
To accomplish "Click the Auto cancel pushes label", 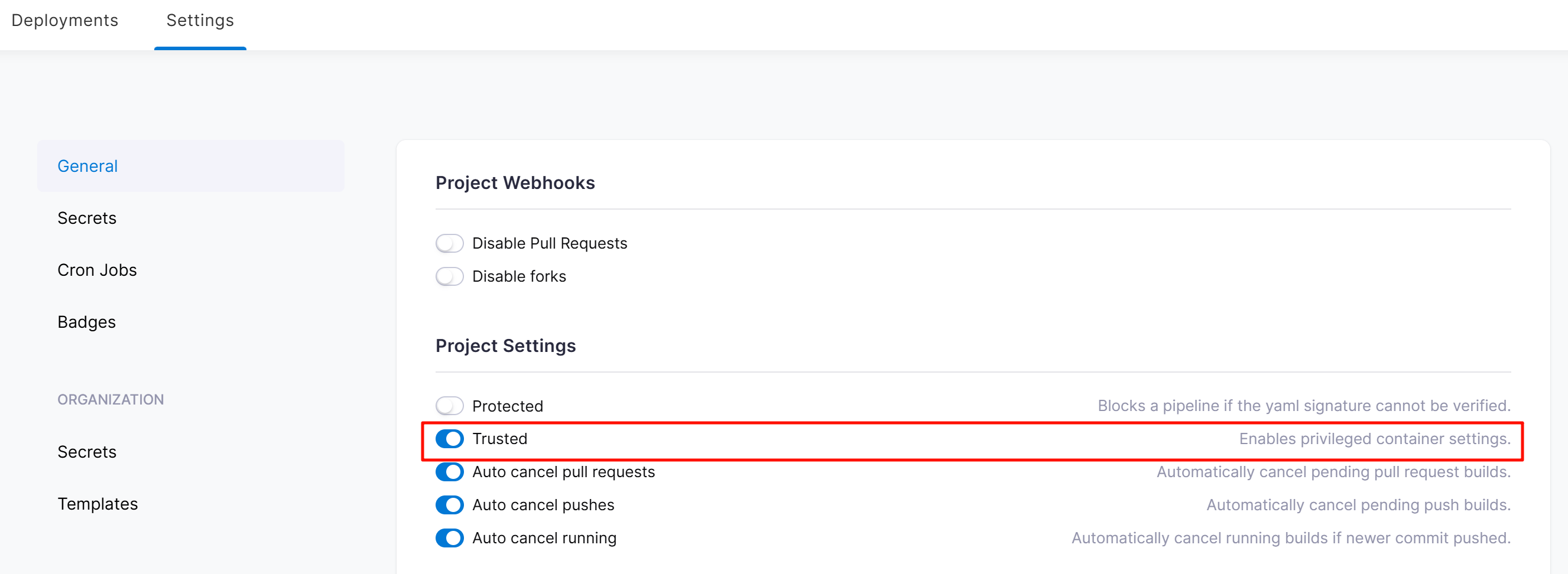I will click(543, 505).
